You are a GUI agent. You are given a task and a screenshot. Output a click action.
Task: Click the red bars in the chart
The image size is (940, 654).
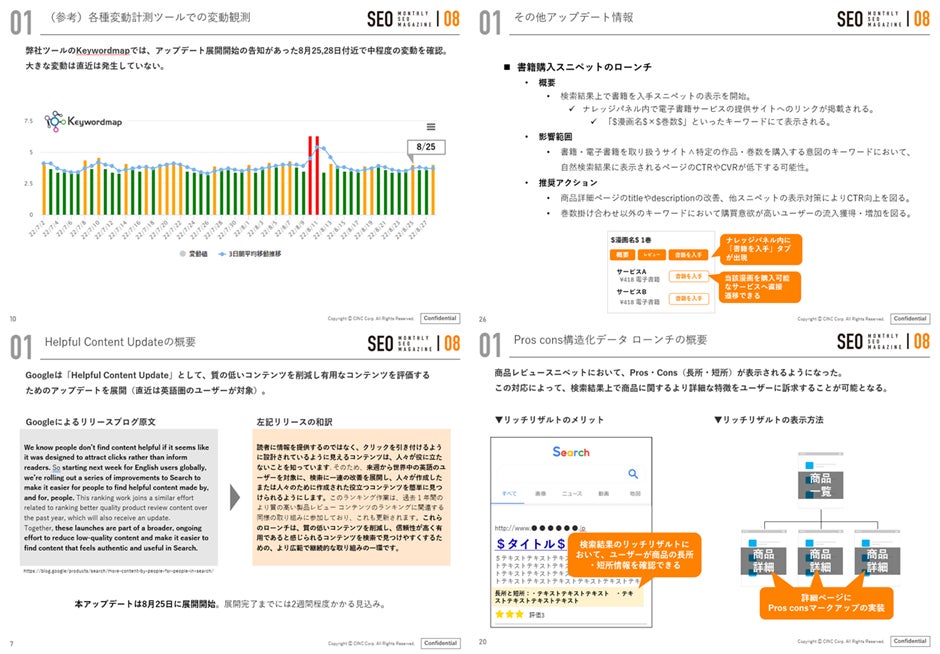[x=314, y=175]
